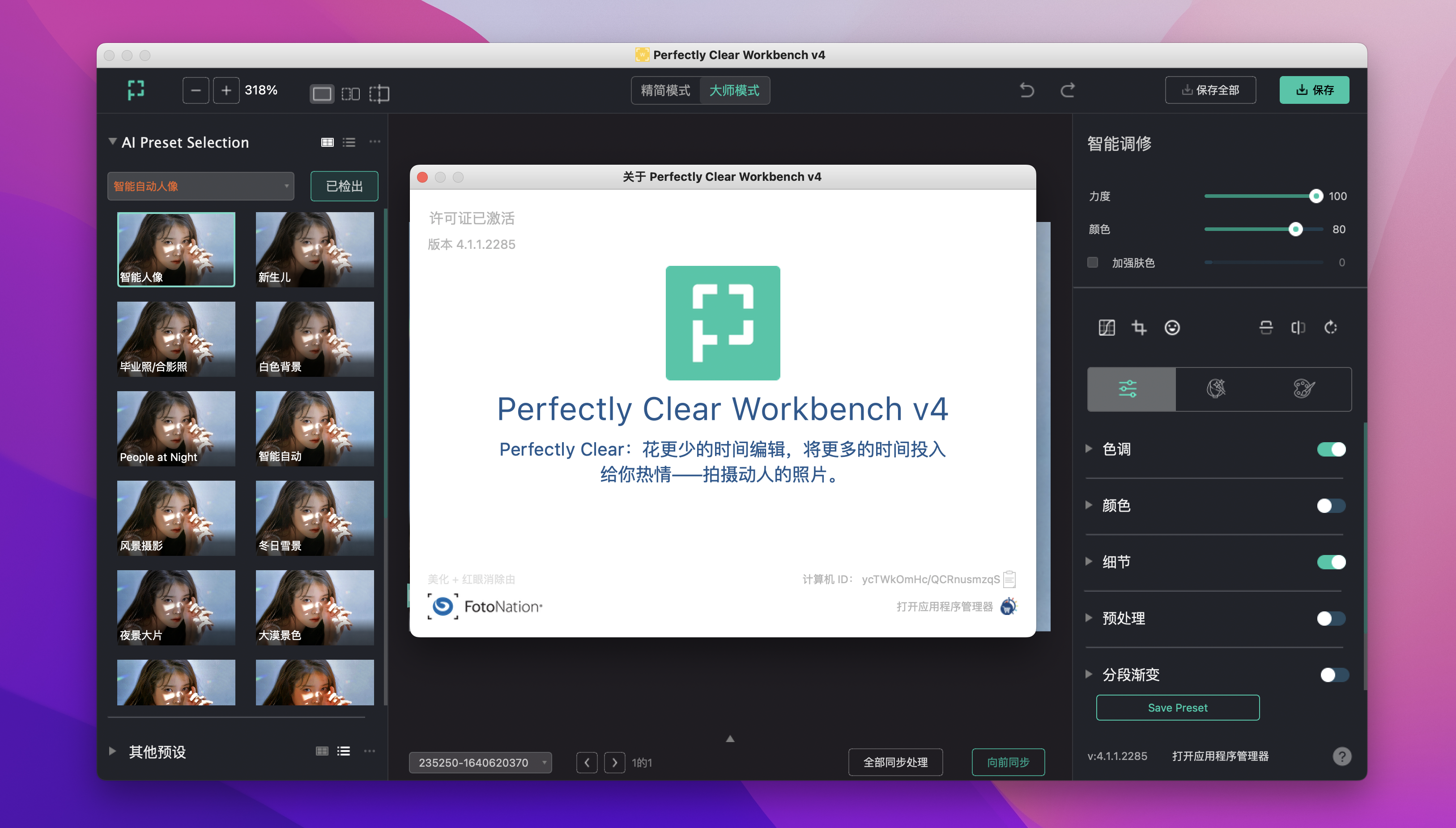Click the grid view toggle icon
Viewport: 1456px width, 828px height.
tap(328, 142)
